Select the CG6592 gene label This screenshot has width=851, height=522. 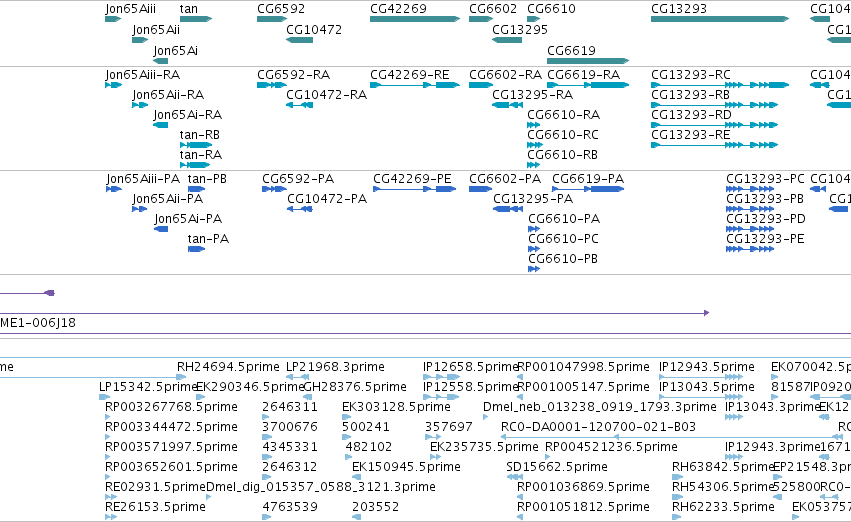[x=281, y=9]
